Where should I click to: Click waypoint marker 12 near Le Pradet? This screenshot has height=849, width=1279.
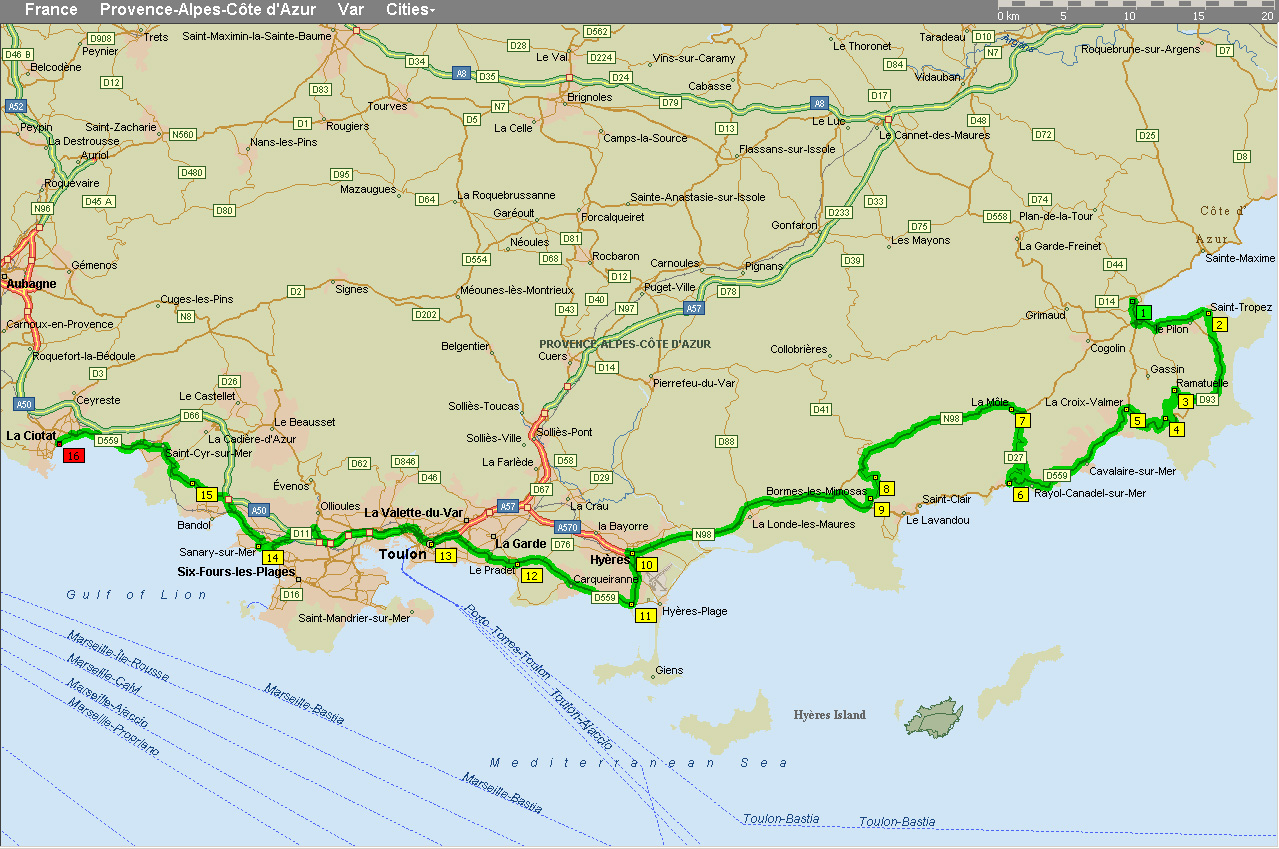point(531,575)
